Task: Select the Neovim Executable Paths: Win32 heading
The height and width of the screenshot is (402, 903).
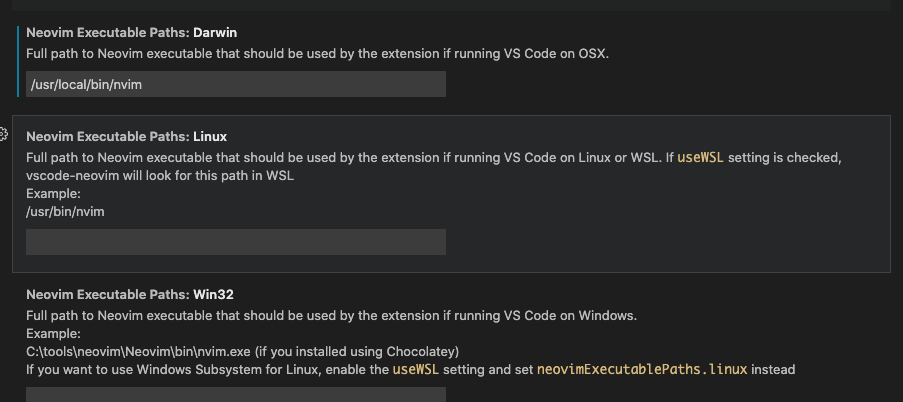Action: click(130, 295)
